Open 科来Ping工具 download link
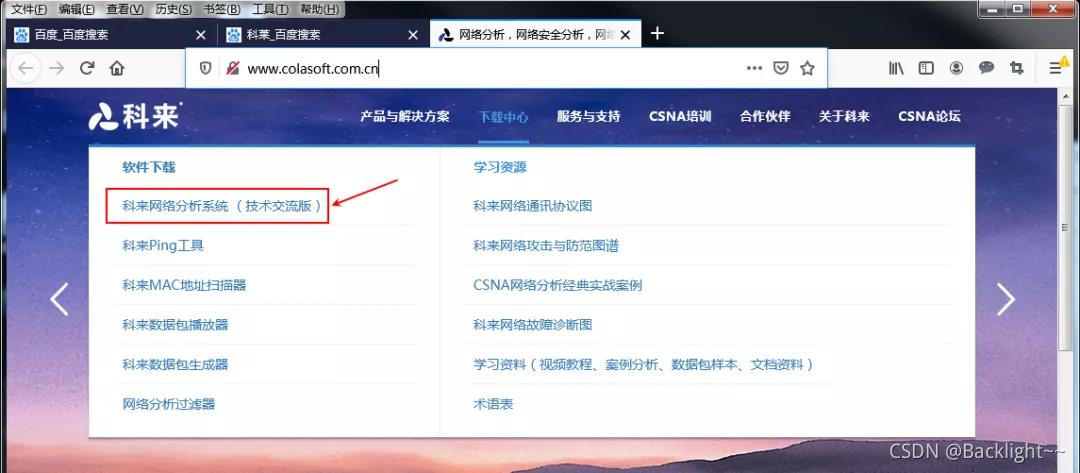 coord(163,246)
